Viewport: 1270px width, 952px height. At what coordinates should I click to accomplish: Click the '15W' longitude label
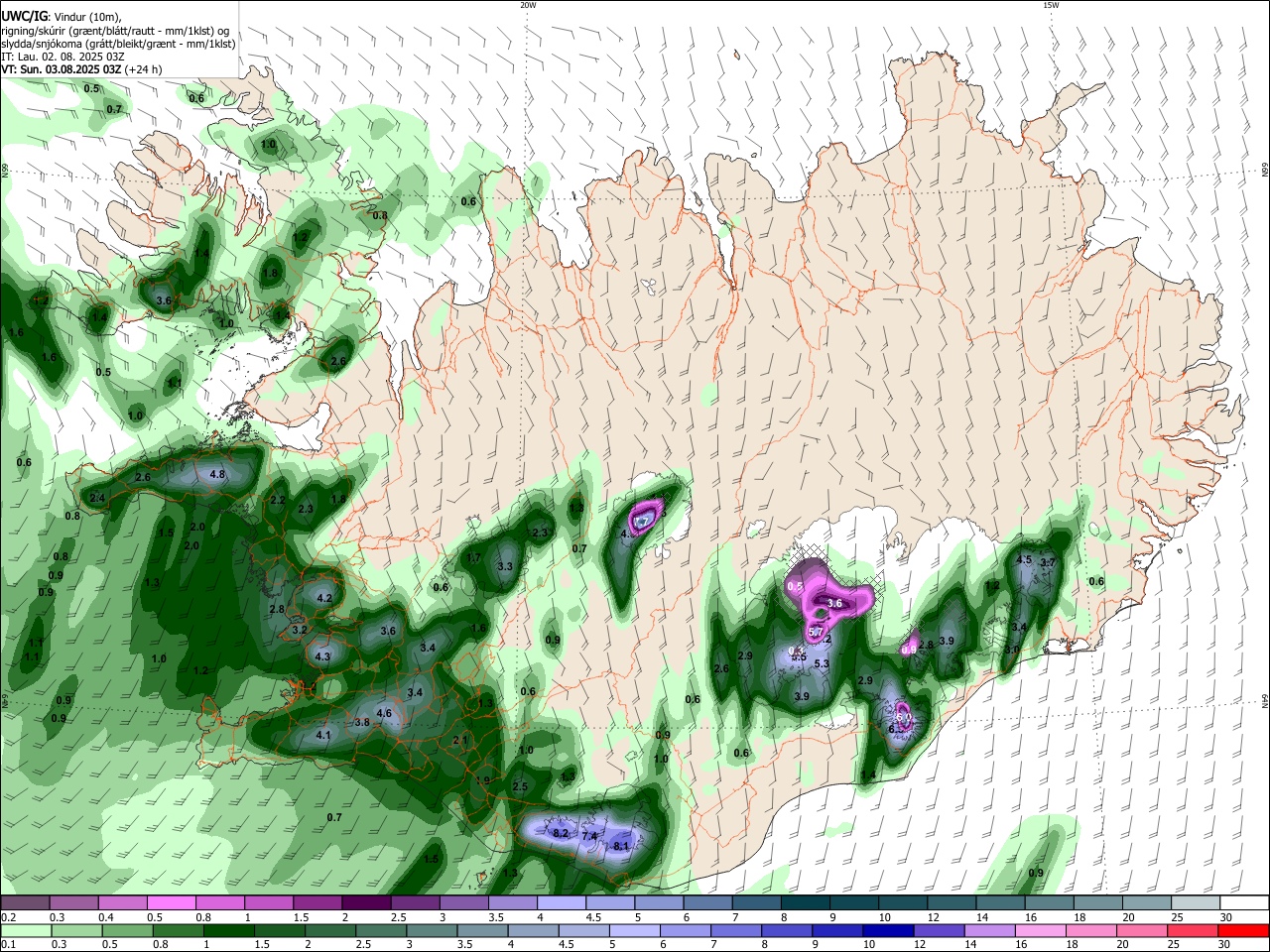pyautogui.click(x=1051, y=5)
